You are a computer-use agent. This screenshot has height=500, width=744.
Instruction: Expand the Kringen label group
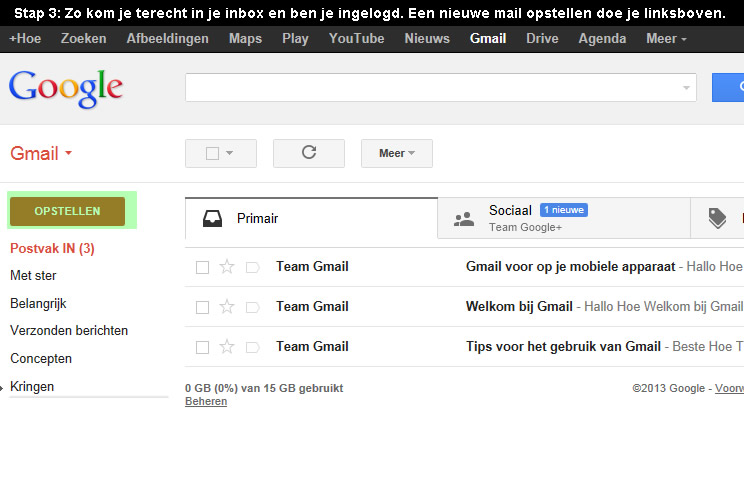[x=2, y=388]
